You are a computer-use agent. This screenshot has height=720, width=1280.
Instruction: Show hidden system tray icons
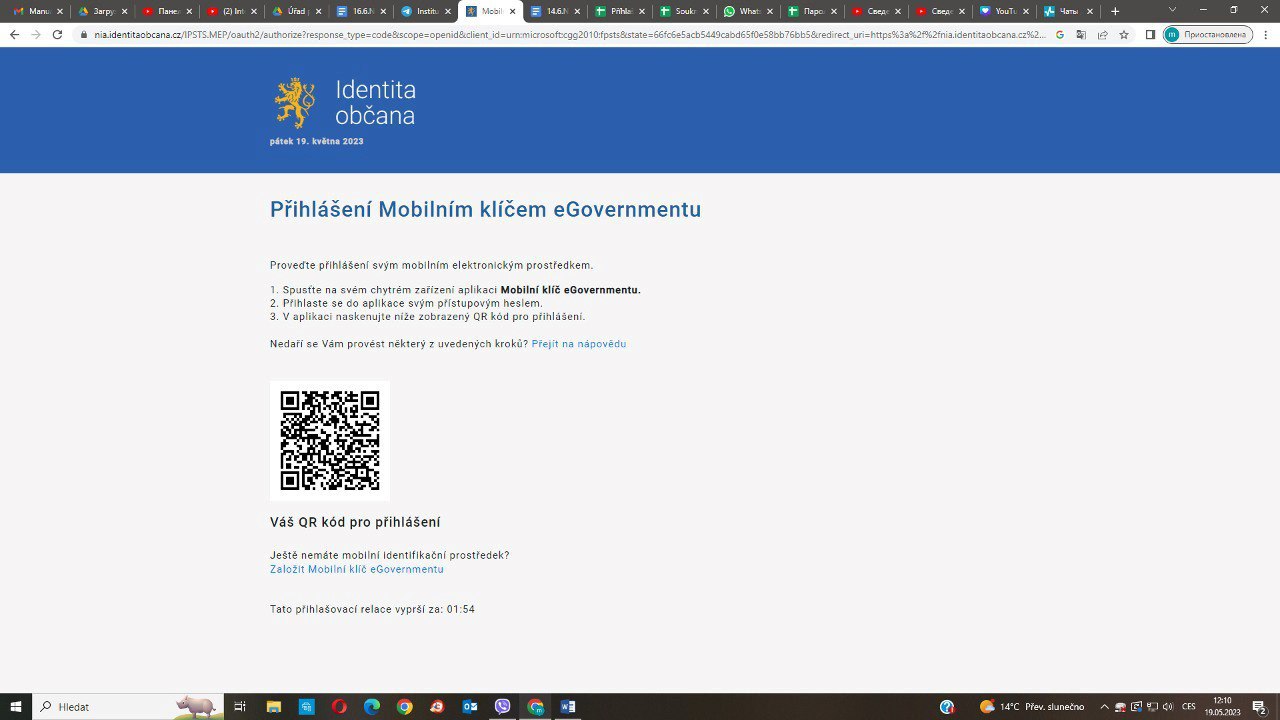(x=1105, y=707)
